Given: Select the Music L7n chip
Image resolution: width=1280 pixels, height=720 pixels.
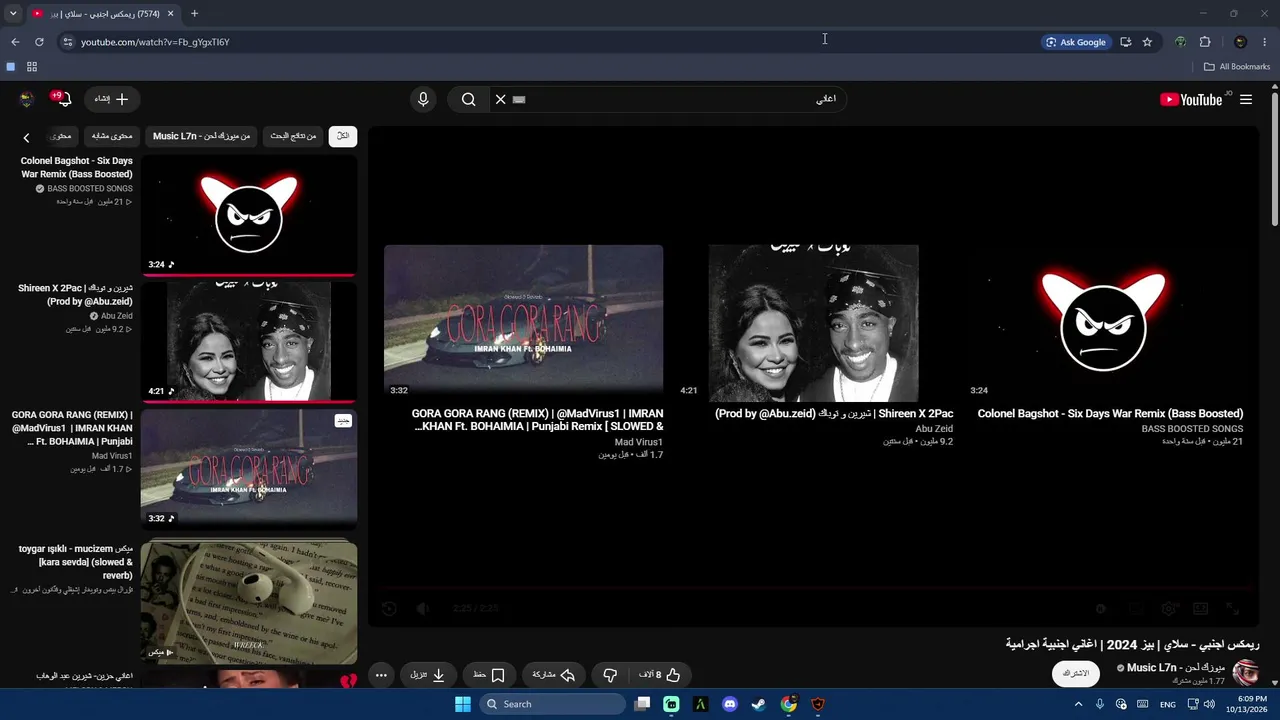Looking at the screenshot, I should click(x=201, y=136).
